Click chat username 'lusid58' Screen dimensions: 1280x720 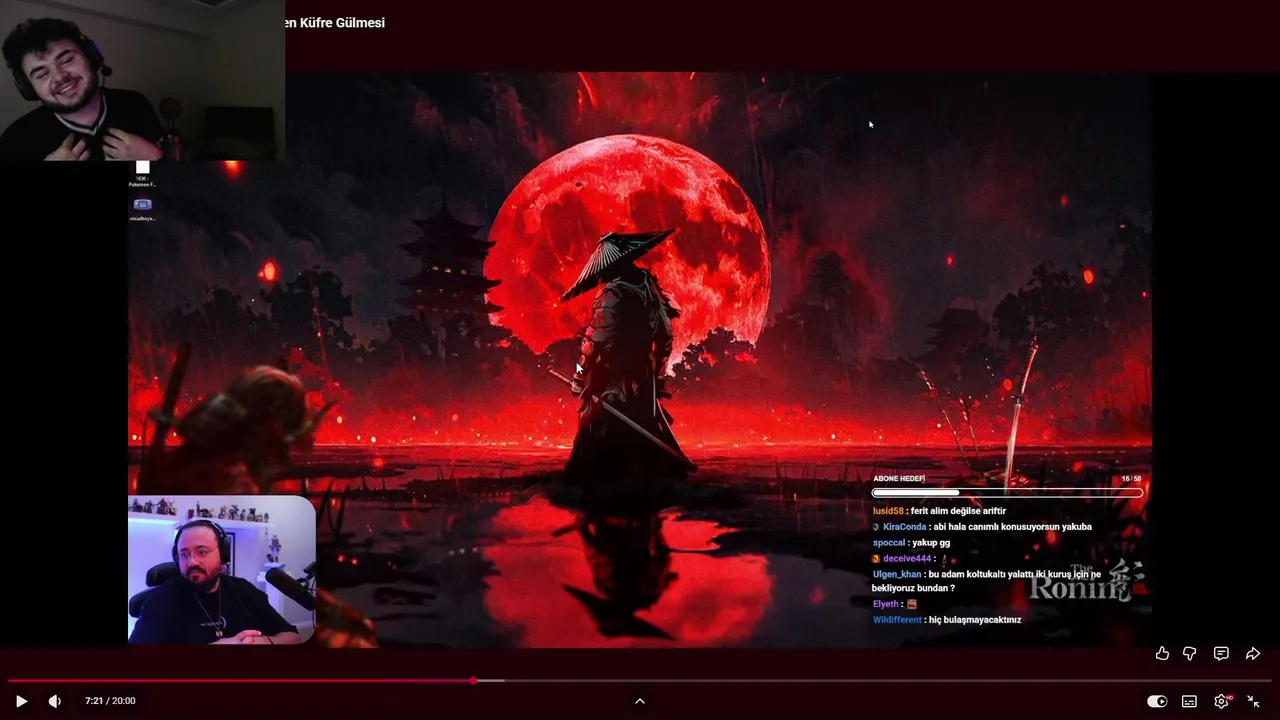click(888, 511)
